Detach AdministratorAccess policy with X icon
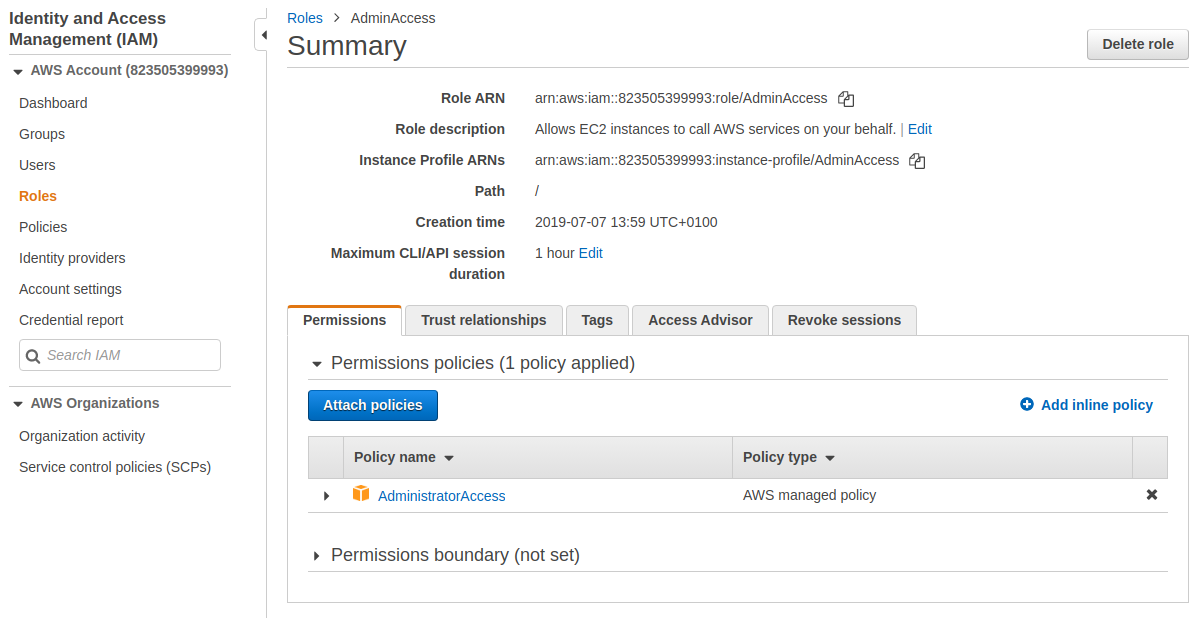 pyautogui.click(x=1151, y=495)
